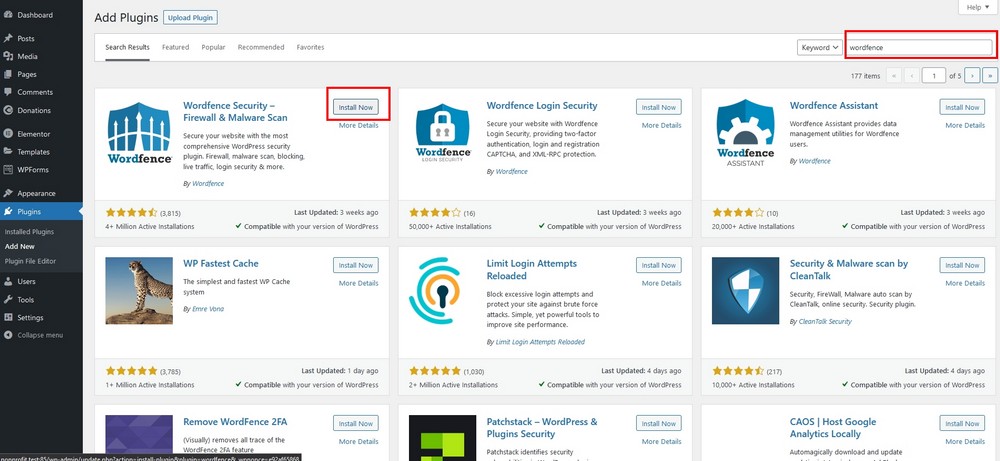Image resolution: width=1000 pixels, height=461 pixels.
Task: Open the Patchstack – WordPress & Plugins Security title
Action: coord(542,428)
